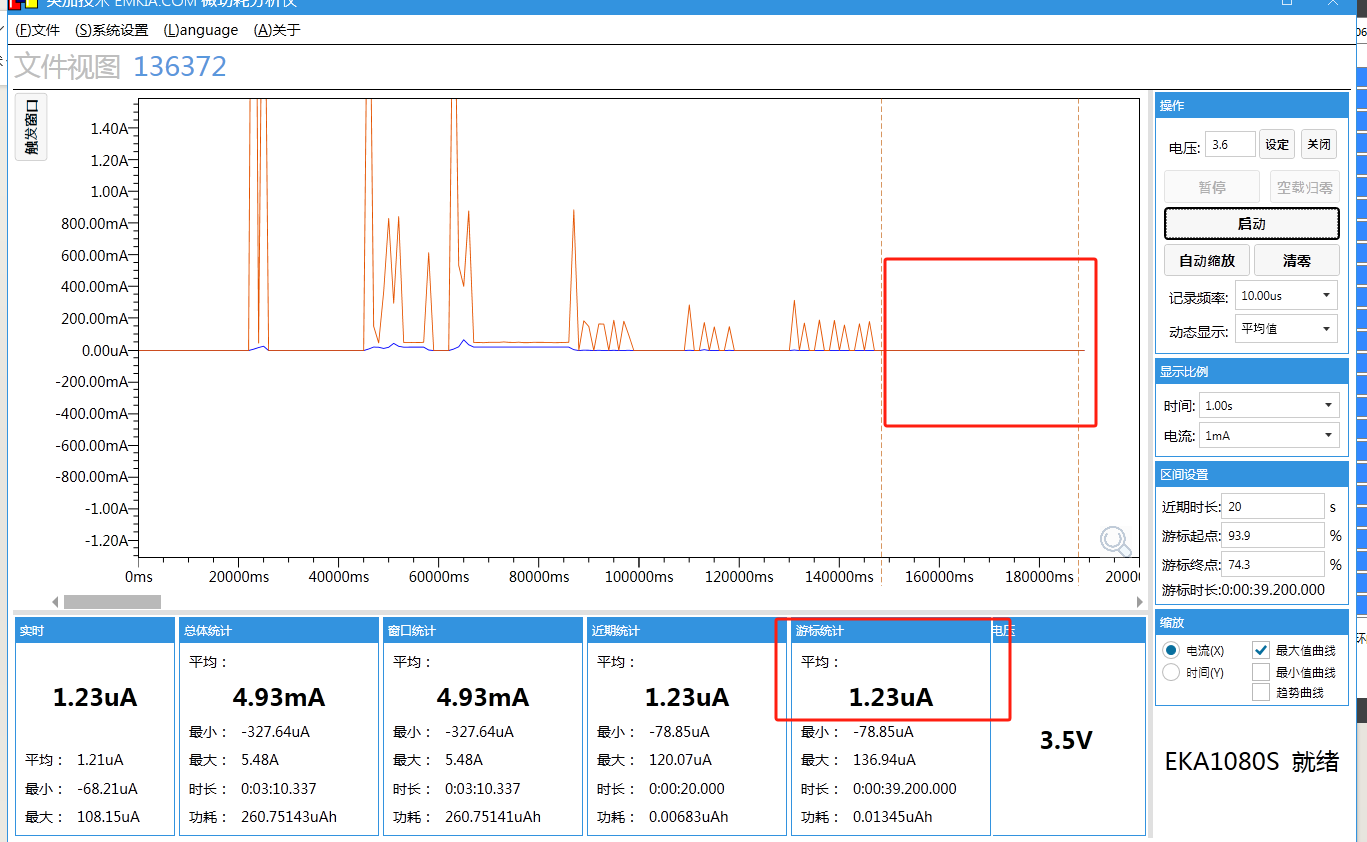Click the 1.40A y-axis label
1367x842 pixels.
click(109, 129)
